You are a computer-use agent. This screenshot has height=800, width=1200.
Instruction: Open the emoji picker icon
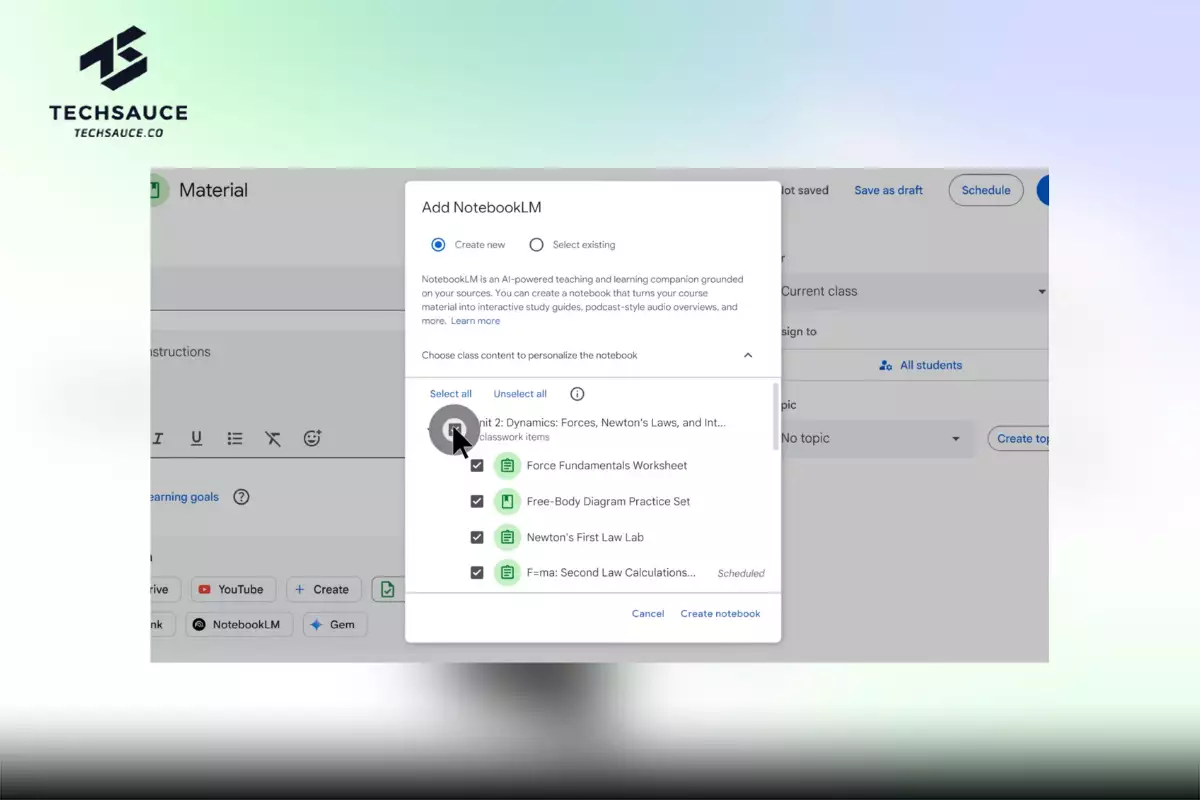point(312,438)
